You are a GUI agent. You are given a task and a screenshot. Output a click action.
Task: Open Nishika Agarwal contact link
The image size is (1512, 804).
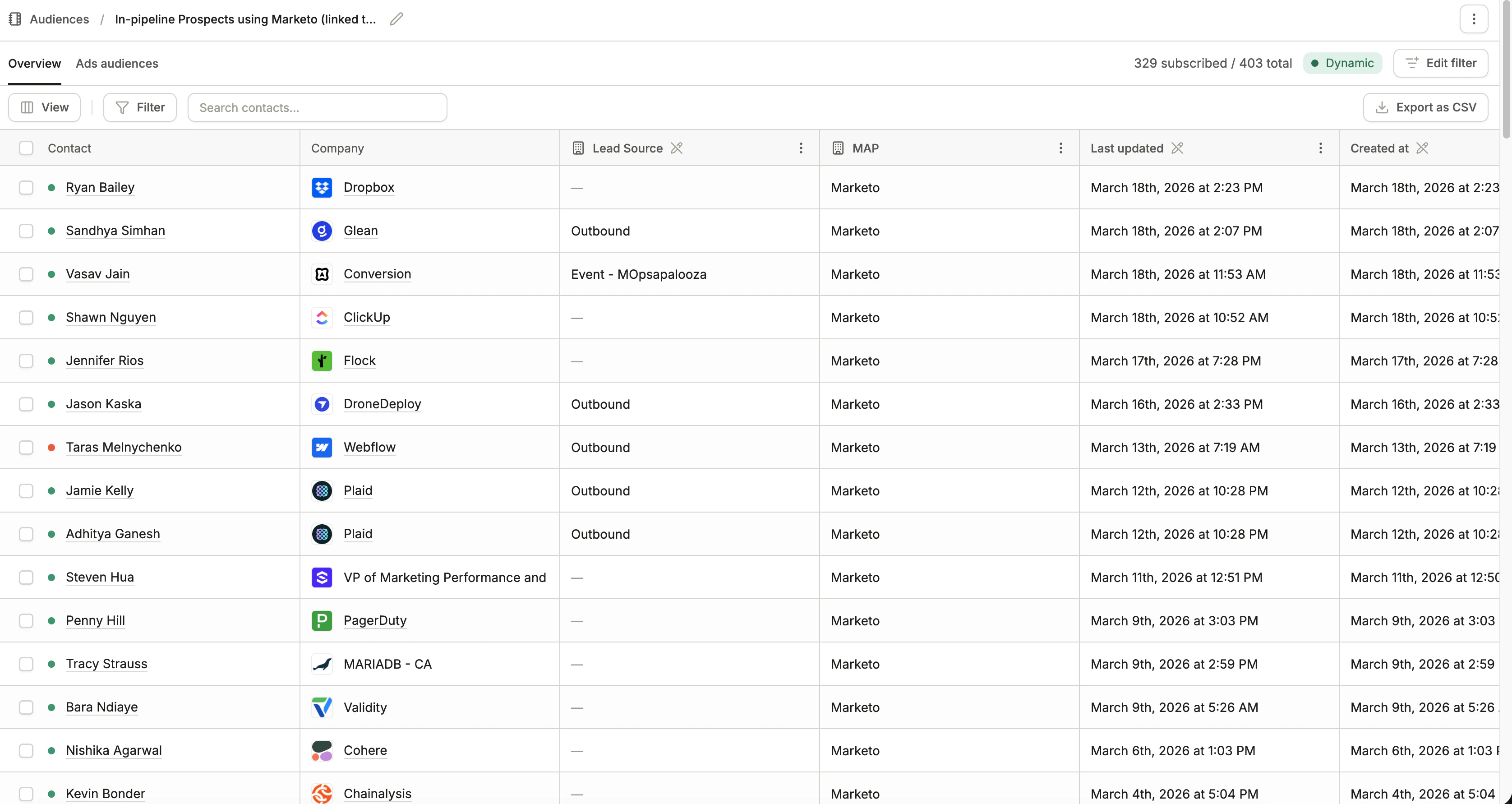(x=114, y=751)
